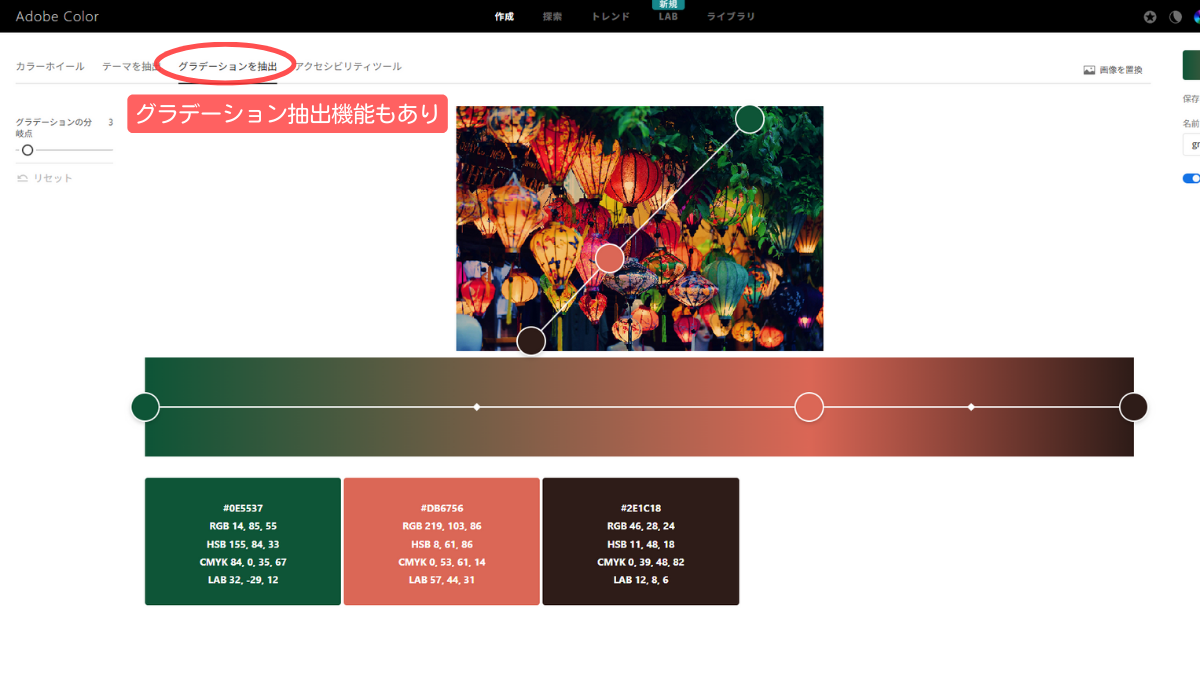Open the アクセシビリティツール tab

coord(348,66)
